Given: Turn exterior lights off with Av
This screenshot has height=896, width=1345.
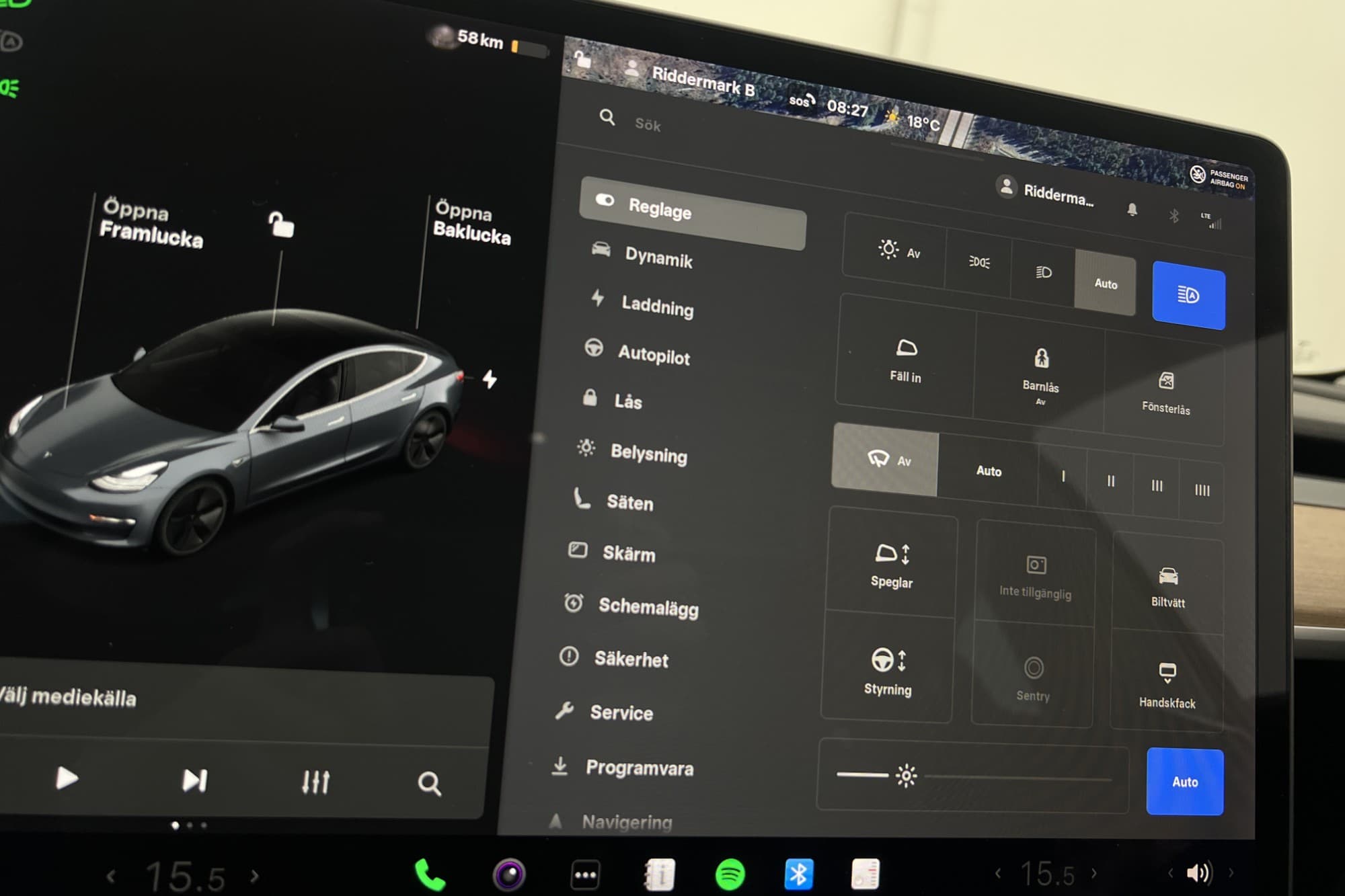Looking at the screenshot, I should coord(895,249).
